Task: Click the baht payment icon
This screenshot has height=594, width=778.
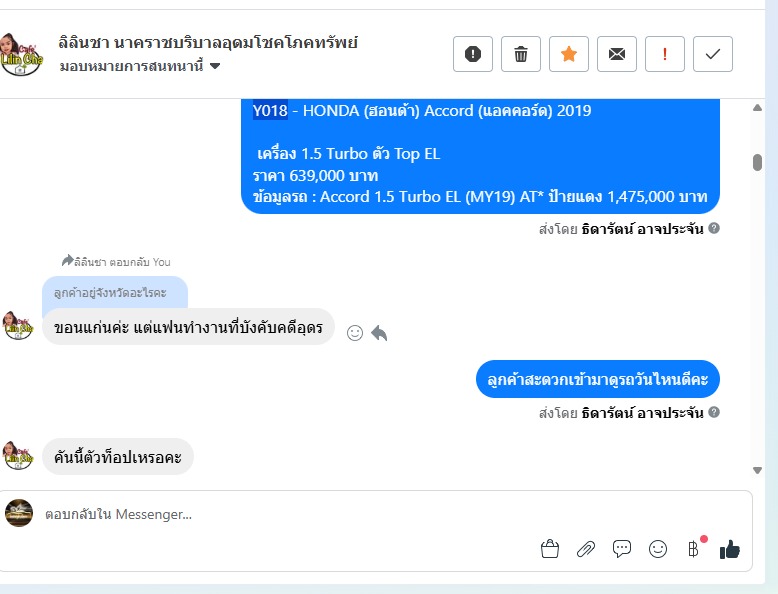Action: coord(694,548)
